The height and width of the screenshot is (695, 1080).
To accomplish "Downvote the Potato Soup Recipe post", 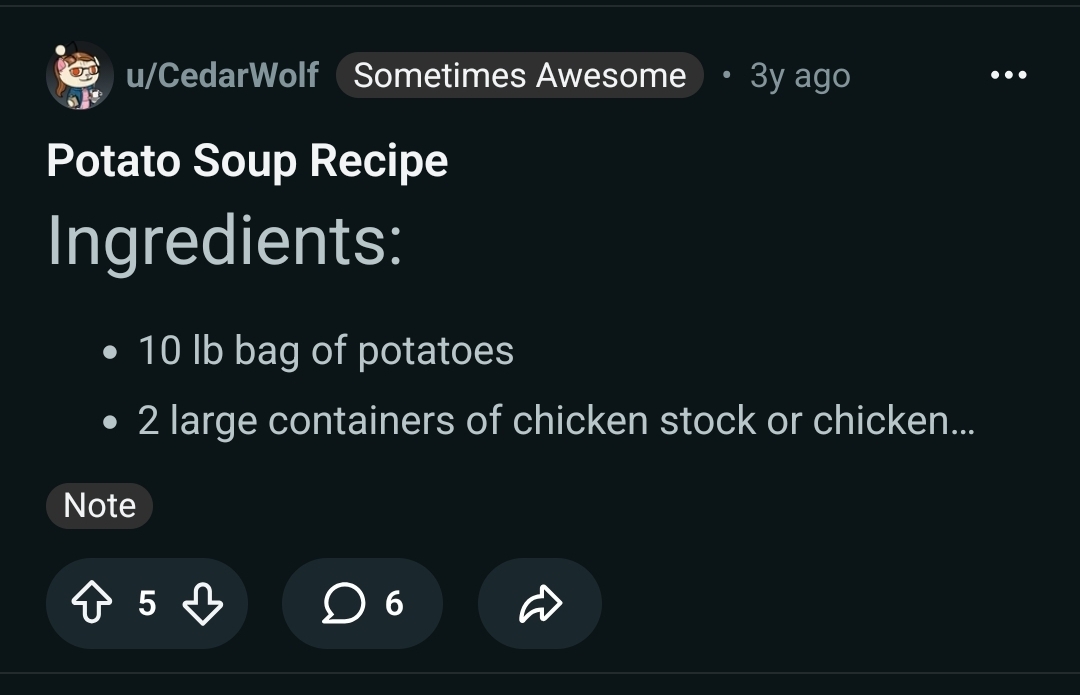I will [x=203, y=603].
